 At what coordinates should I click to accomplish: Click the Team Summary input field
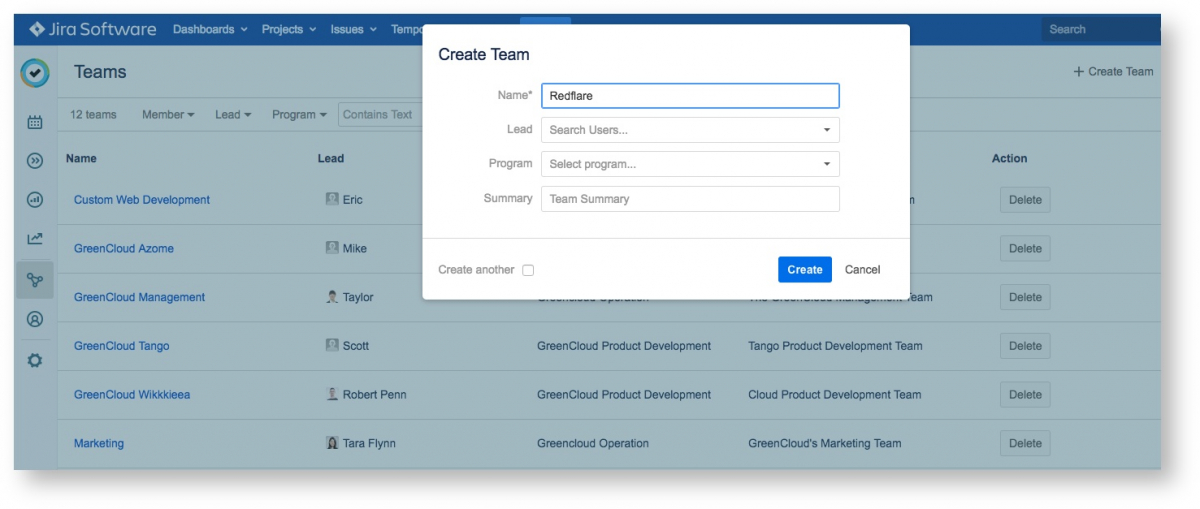pos(690,199)
